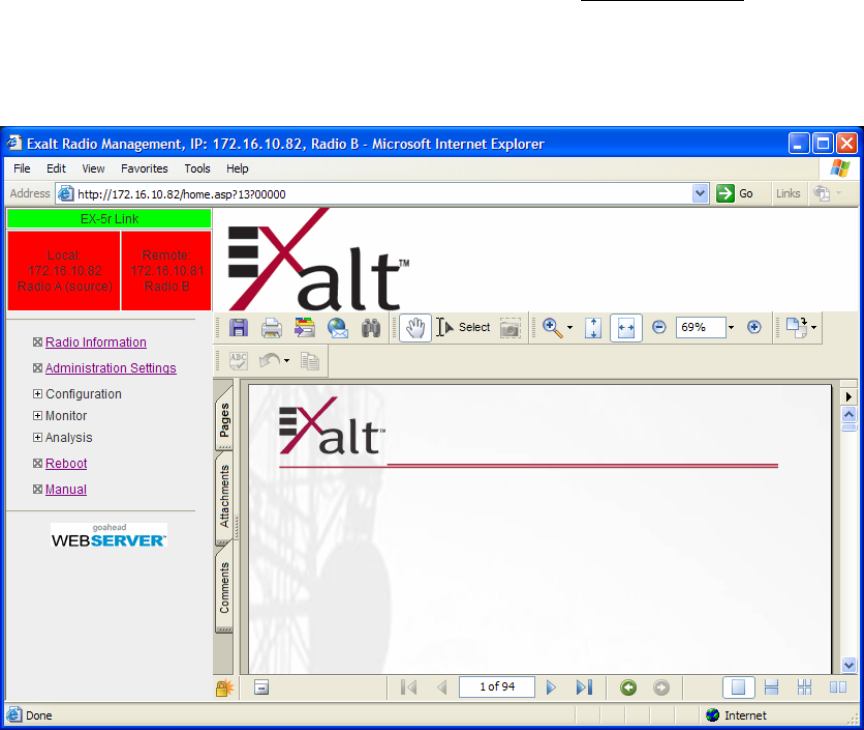
Task: Switch to Single Page layout
Action: click(738, 688)
